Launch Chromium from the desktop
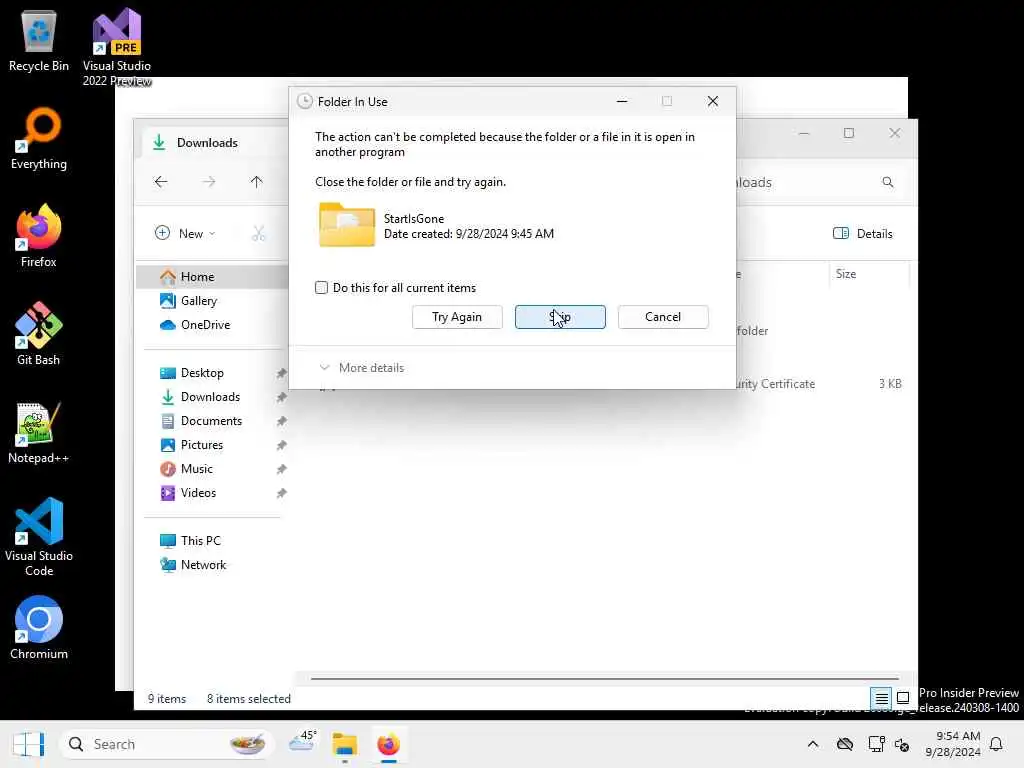 39,628
